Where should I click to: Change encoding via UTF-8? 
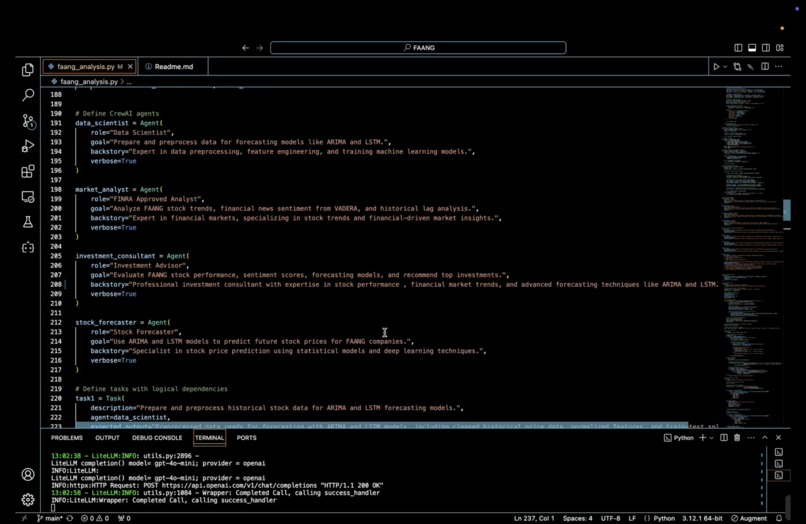tap(610, 518)
